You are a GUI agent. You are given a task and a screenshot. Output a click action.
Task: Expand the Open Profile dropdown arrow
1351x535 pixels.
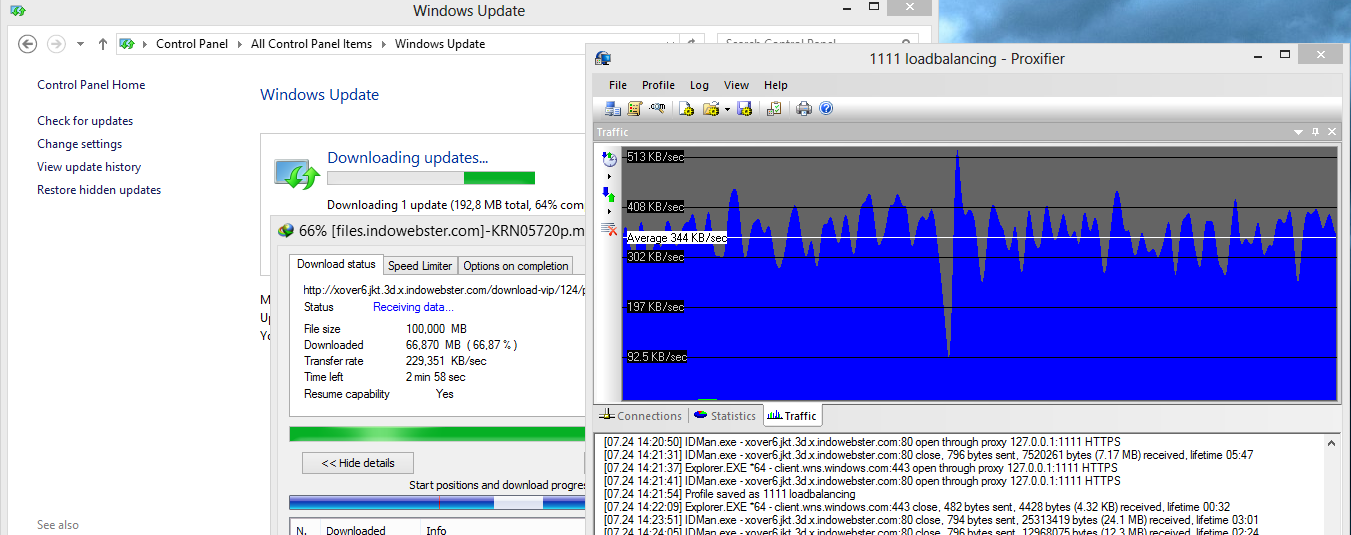pos(727,108)
